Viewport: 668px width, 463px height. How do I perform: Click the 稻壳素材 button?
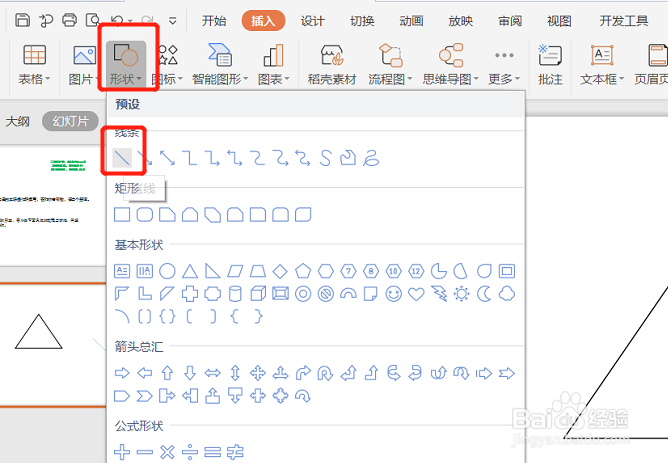click(x=332, y=64)
